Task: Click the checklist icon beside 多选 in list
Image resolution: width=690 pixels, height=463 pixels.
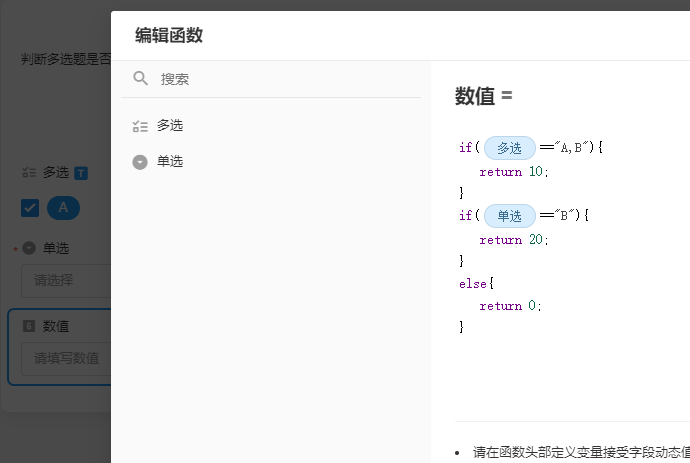Action: tap(140, 126)
